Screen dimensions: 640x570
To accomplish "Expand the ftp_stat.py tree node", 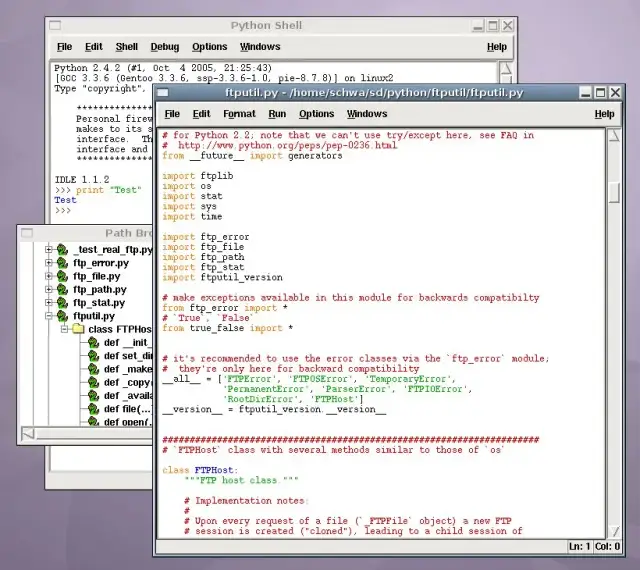I will click(47, 302).
